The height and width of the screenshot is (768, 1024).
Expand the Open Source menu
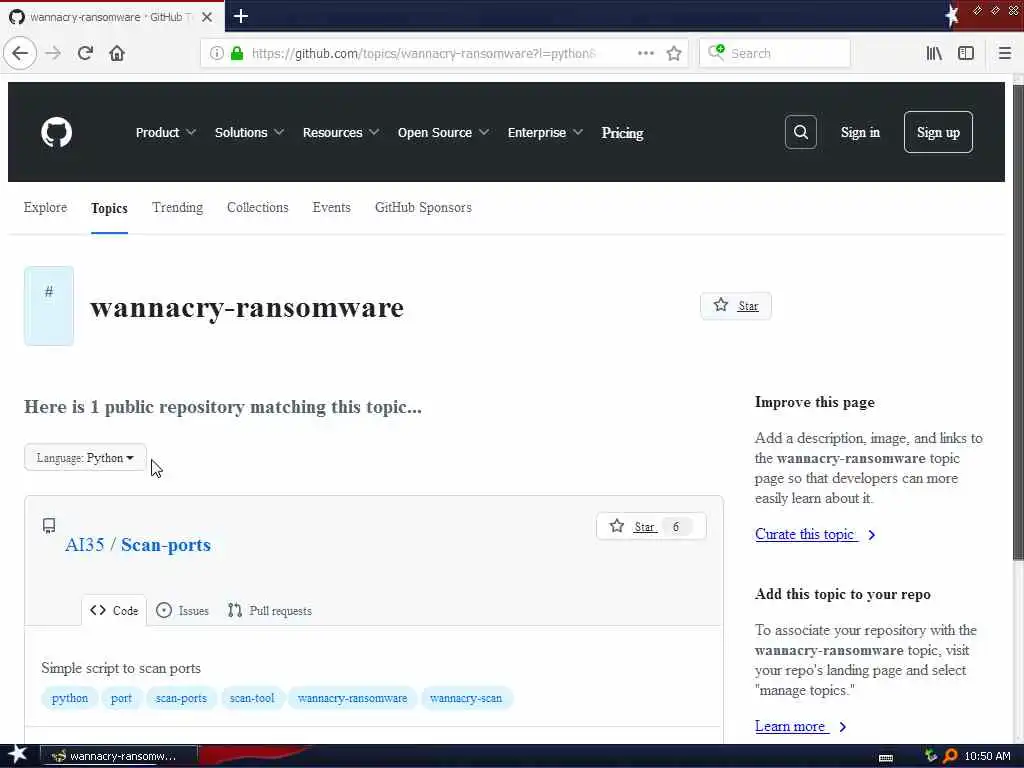443,133
